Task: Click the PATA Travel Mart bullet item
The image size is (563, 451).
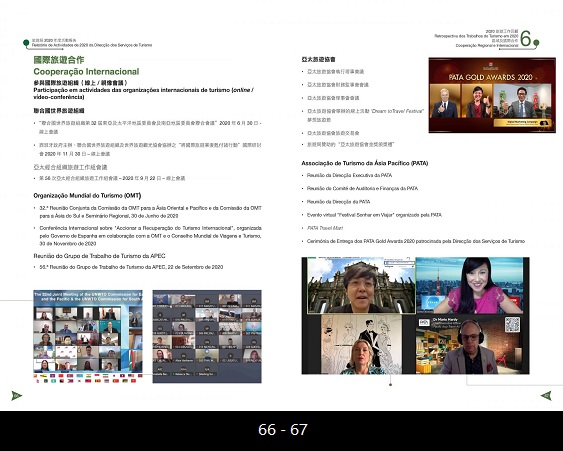Action: coord(325,228)
